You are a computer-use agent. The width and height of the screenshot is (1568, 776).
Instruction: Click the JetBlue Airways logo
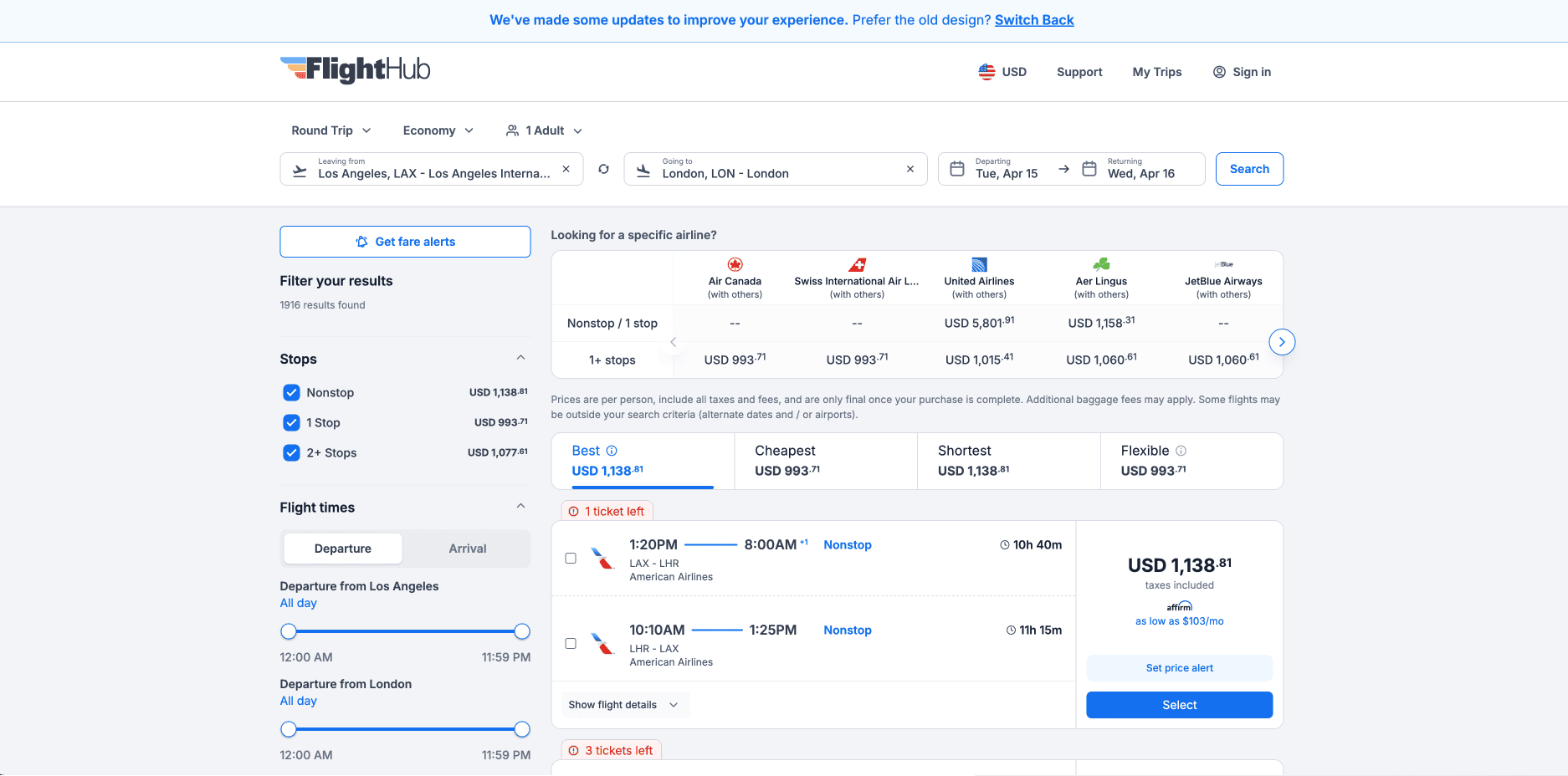coord(1223,264)
